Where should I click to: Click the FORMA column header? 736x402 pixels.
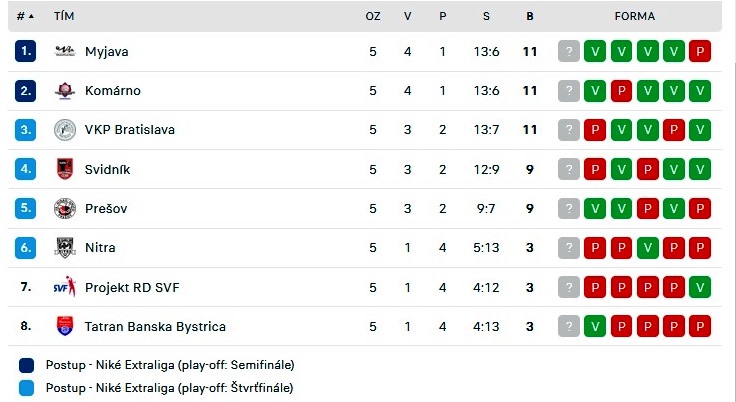coord(635,16)
